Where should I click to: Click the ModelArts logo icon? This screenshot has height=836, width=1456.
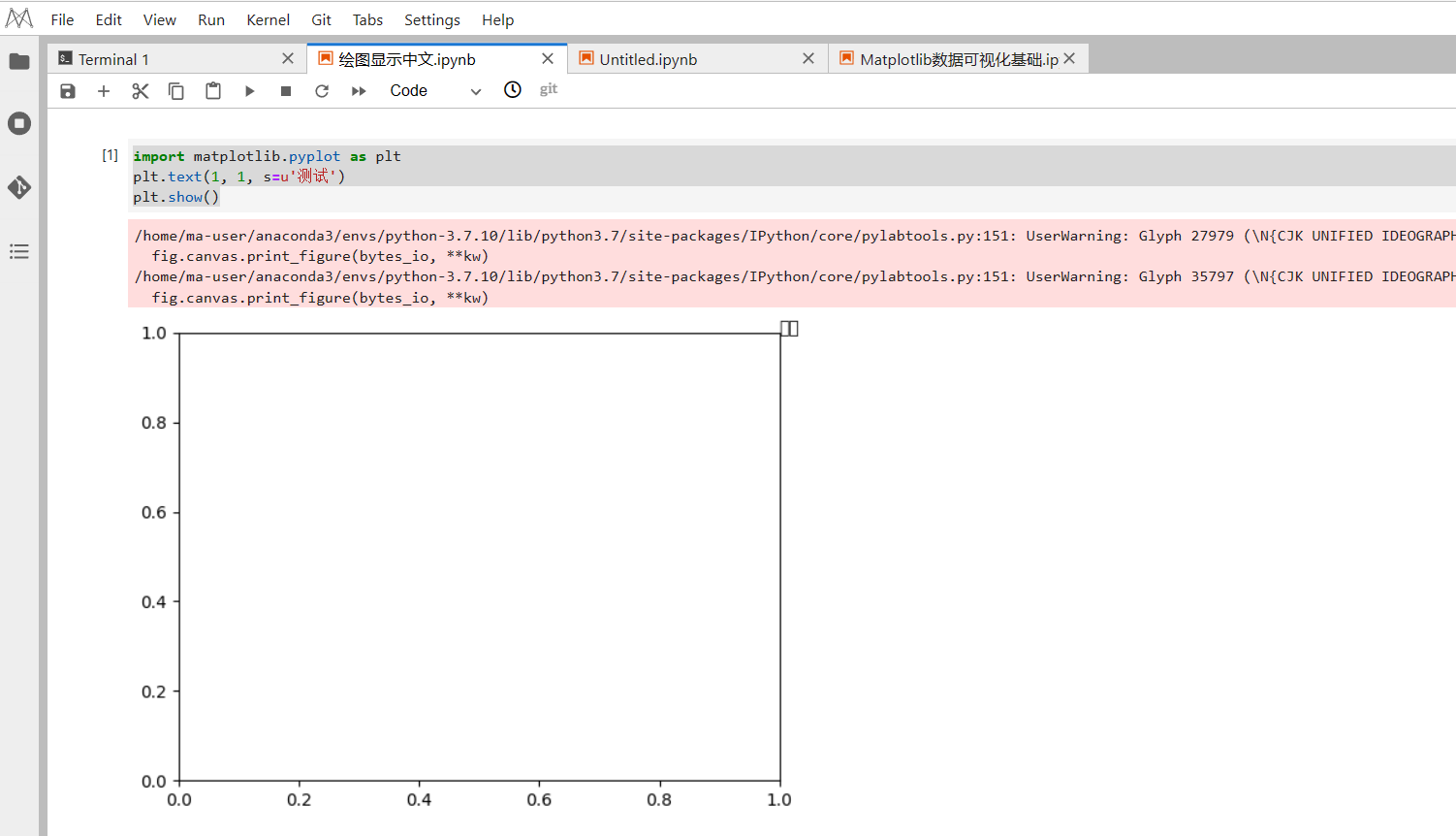click(19, 18)
